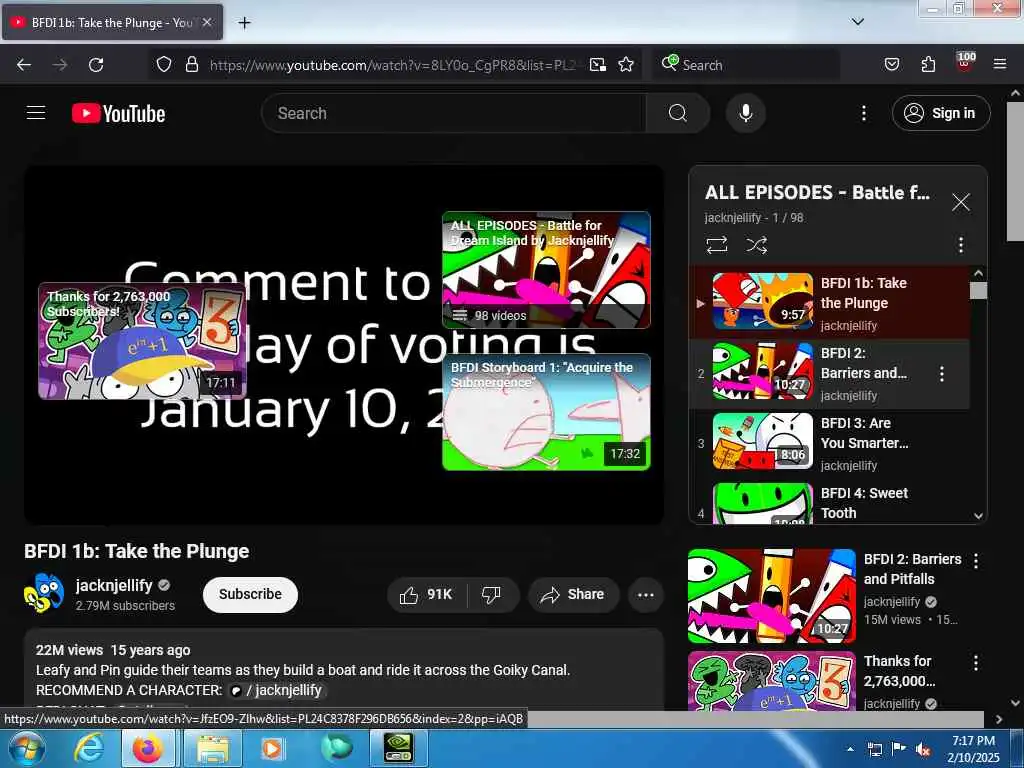The image size is (1024, 768).
Task: Open the recommended BFDI 2: Barriers and Pitfalls thumbnail
Action: 771,596
